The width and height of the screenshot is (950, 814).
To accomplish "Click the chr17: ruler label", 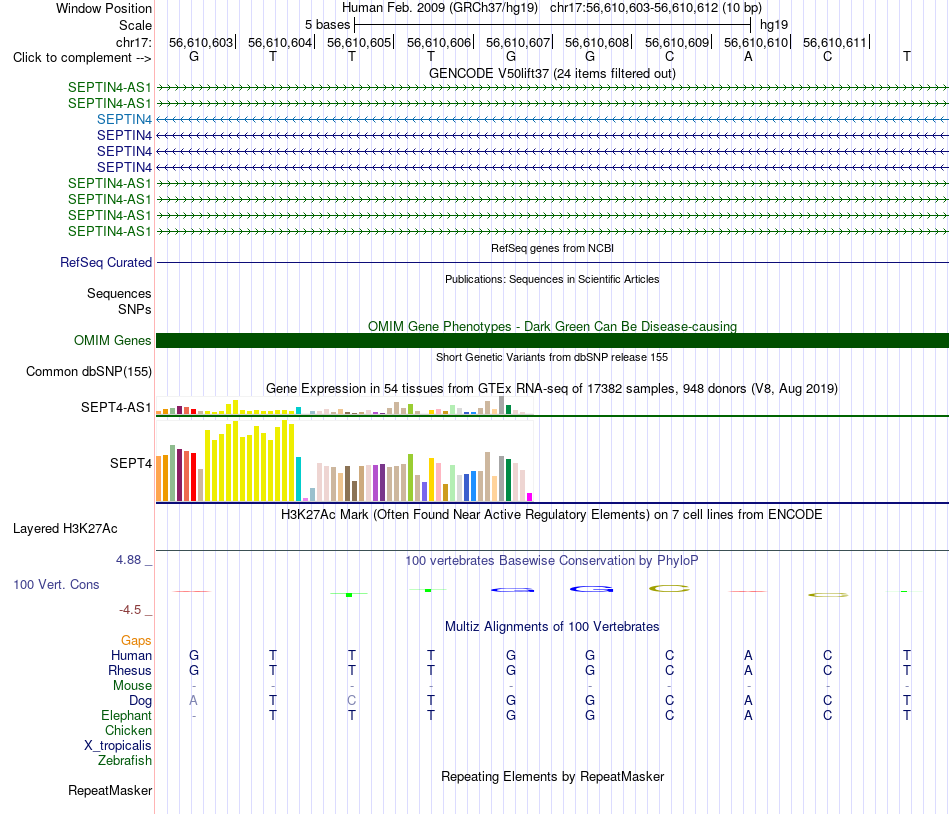I will click(134, 42).
